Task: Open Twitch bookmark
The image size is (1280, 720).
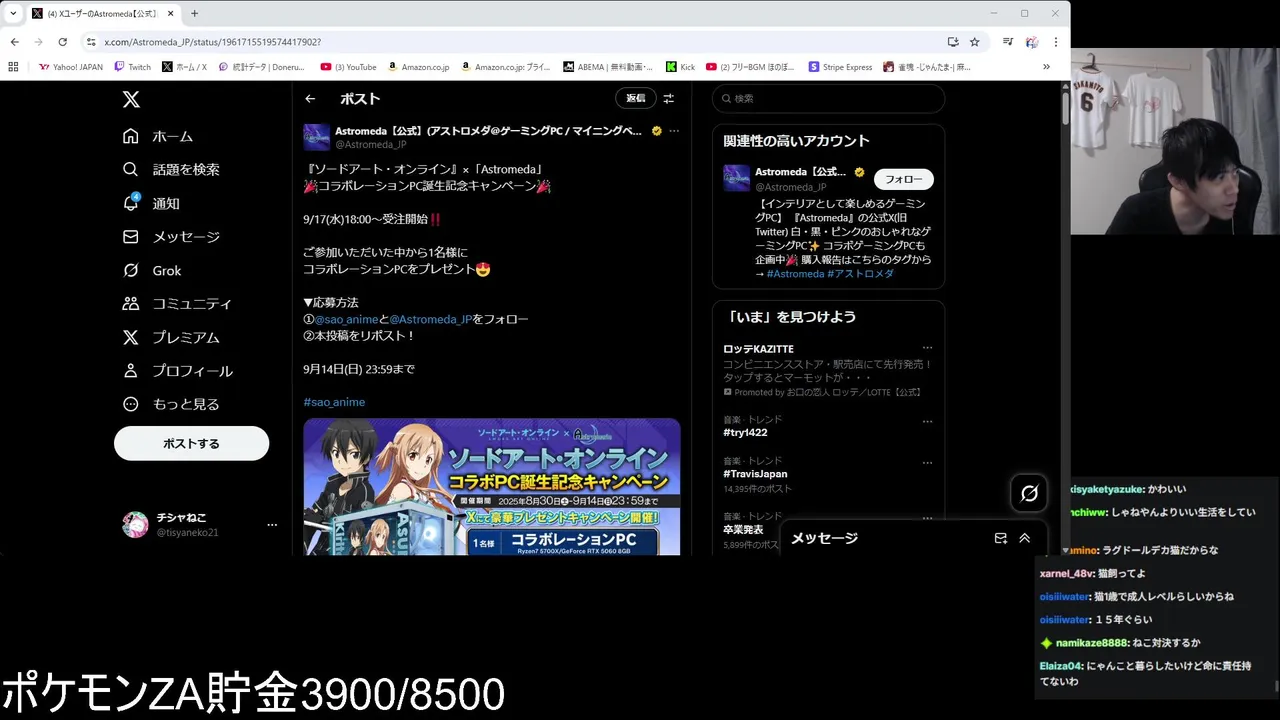Action: point(132,67)
